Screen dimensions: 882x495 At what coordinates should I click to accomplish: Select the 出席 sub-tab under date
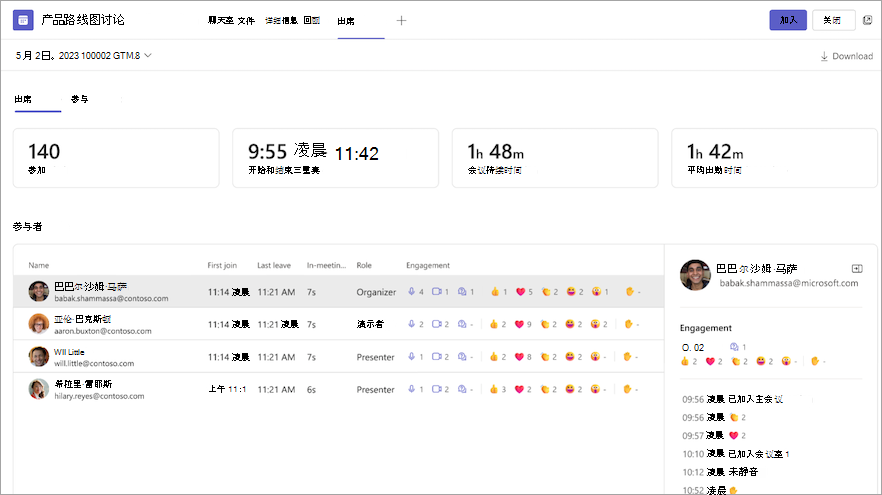[23, 100]
